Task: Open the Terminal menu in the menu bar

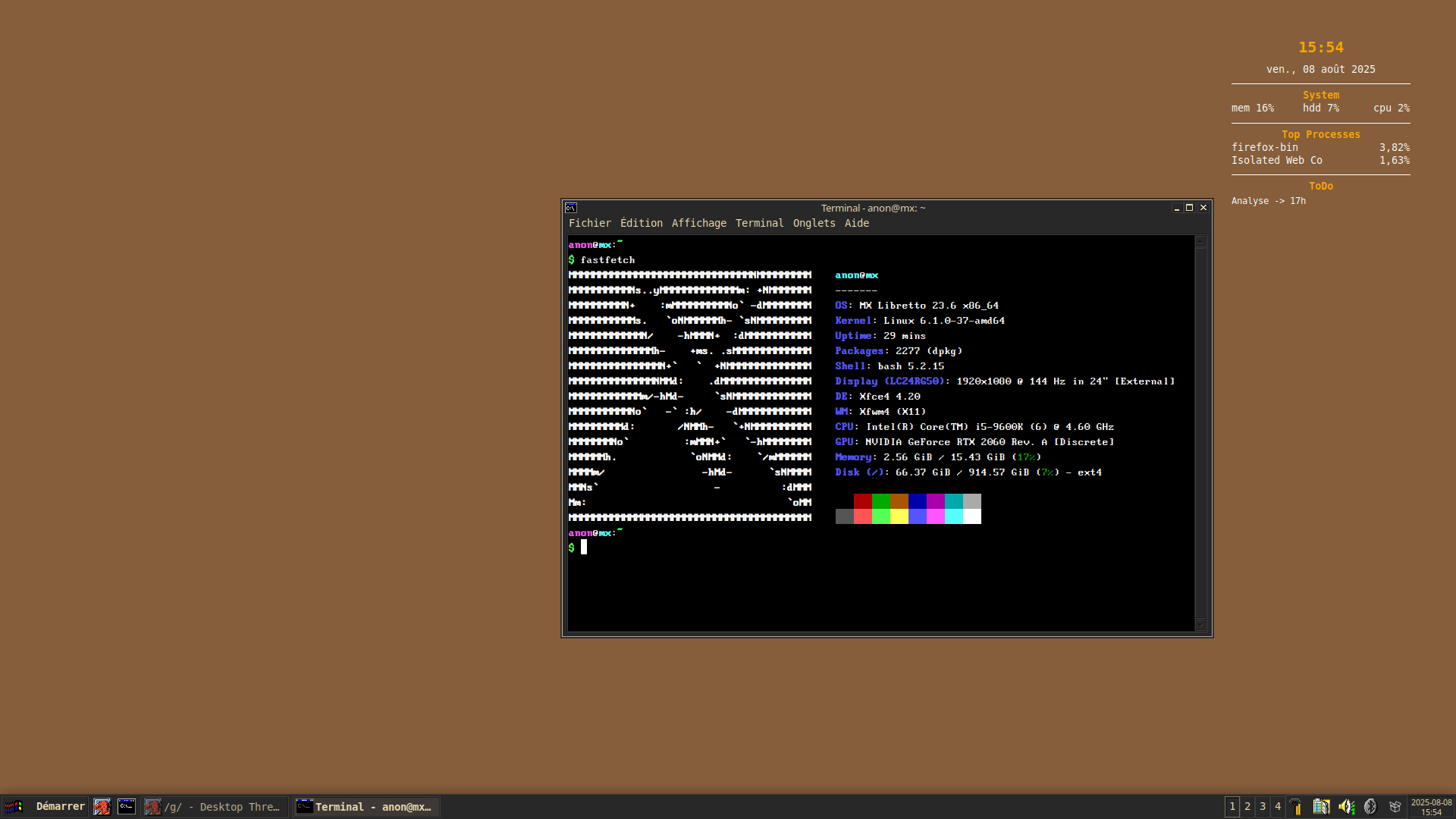Action: click(x=760, y=223)
